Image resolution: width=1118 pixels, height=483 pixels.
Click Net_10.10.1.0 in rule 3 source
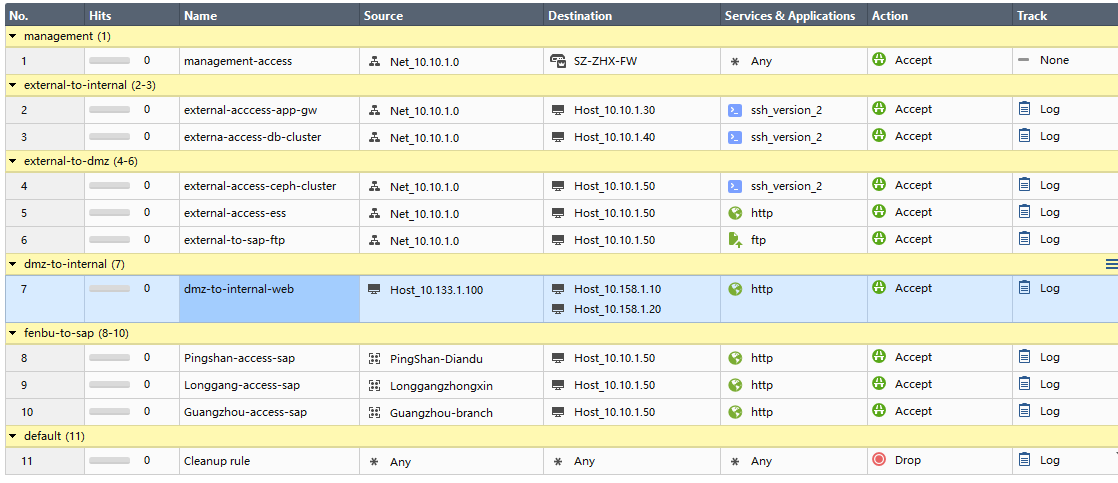point(424,136)
